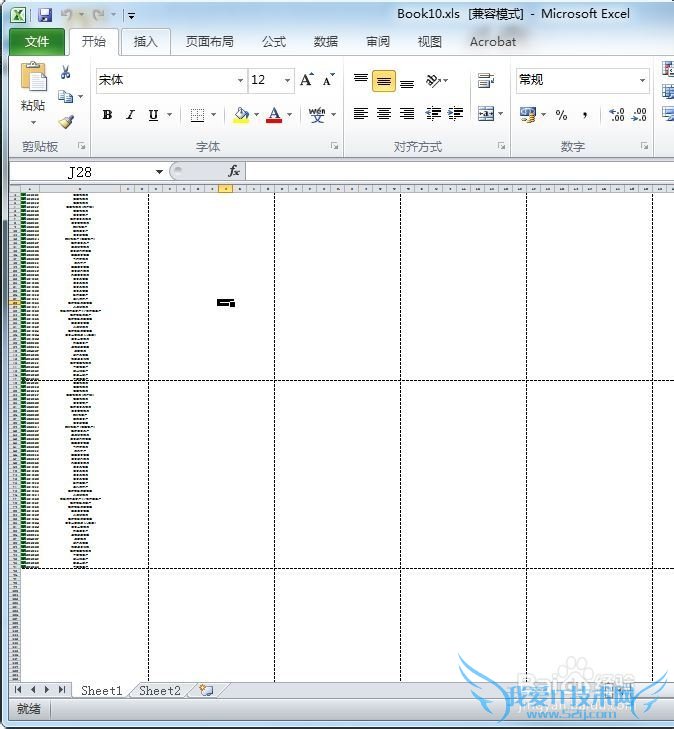Toggle Wrap Text icon
Screen dimensions: 674x729
click(x=486, y=80)
